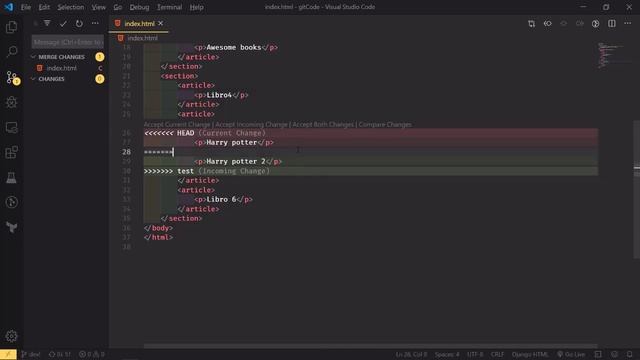Open the View menu
Viewport: 640px width, 360px height.
coord(98,7)
